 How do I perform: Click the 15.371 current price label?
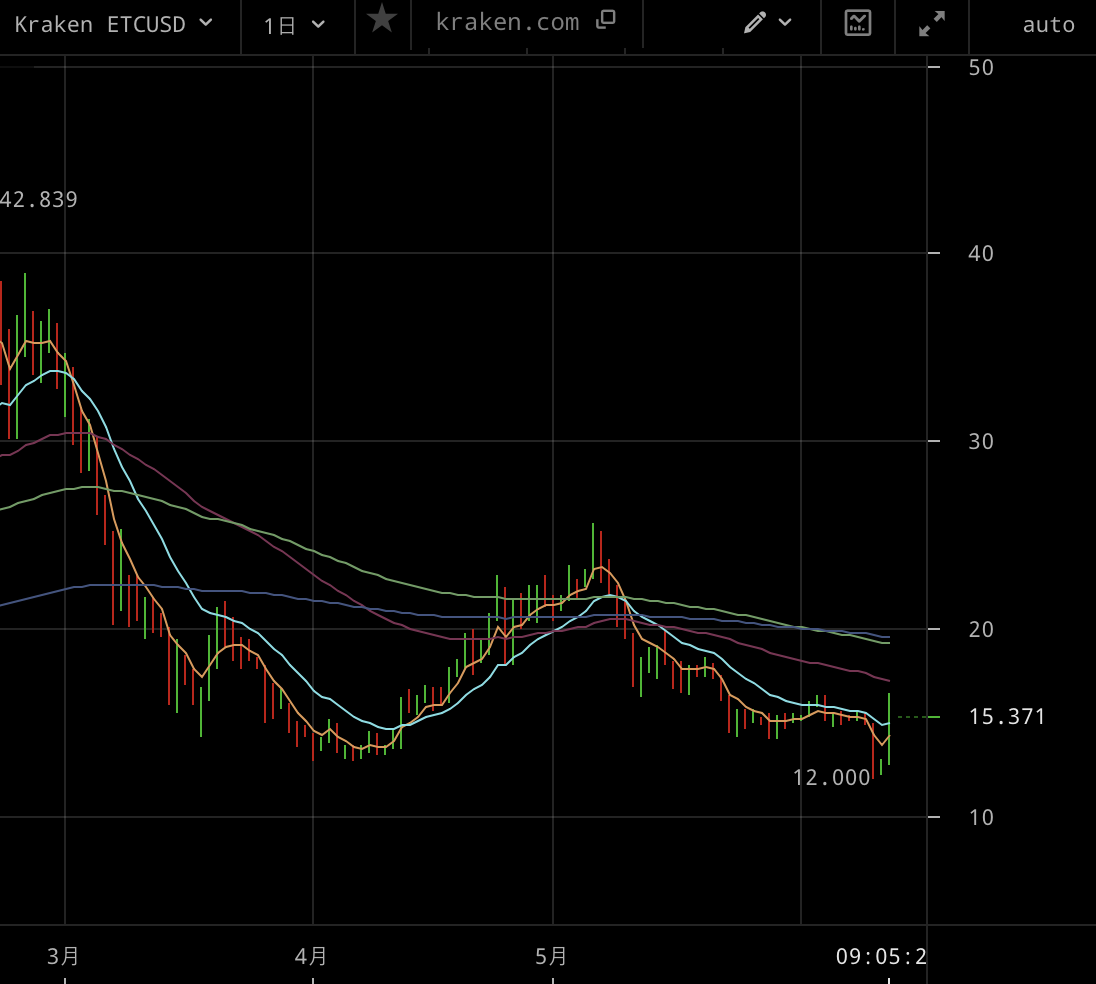tap(1007, 717)
